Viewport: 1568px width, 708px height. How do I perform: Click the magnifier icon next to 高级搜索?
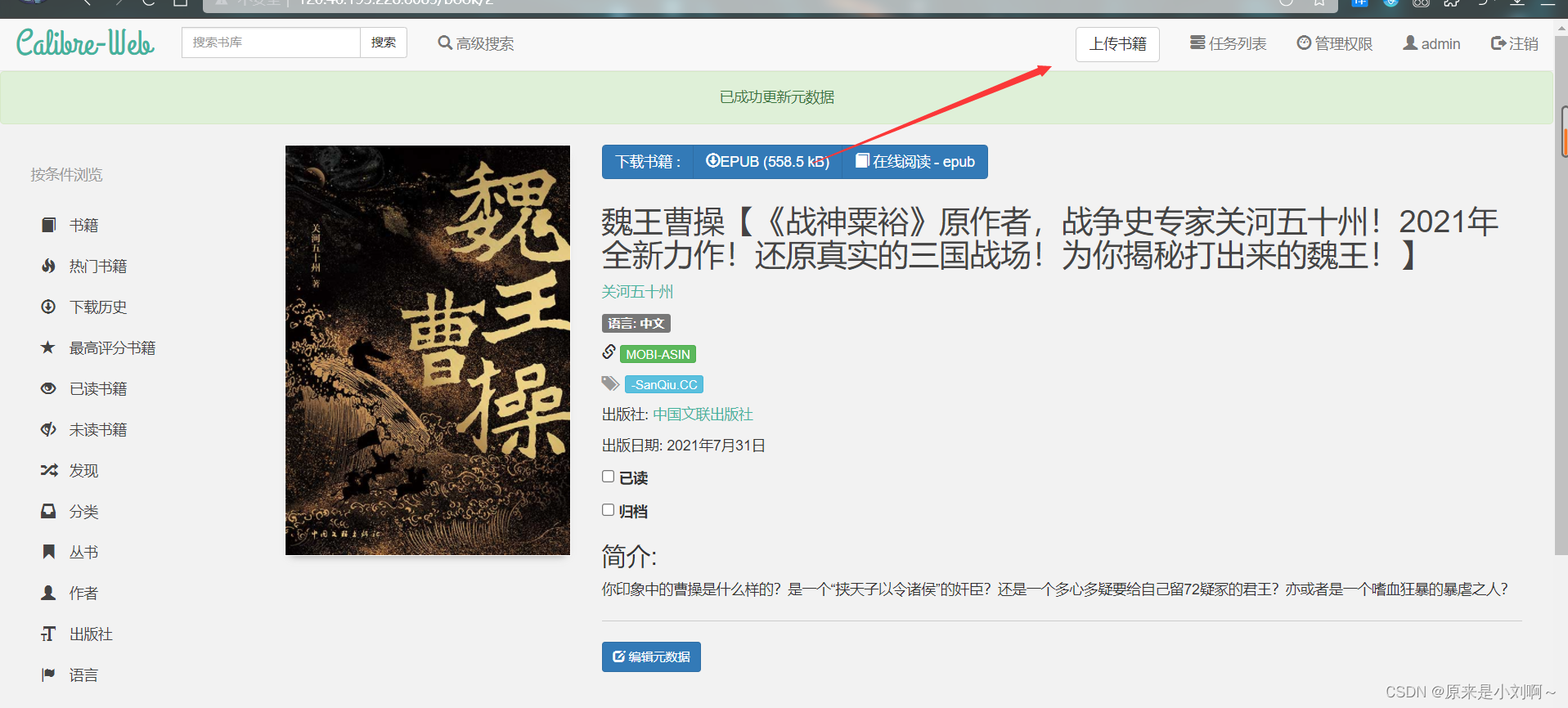tap(445, 43)
